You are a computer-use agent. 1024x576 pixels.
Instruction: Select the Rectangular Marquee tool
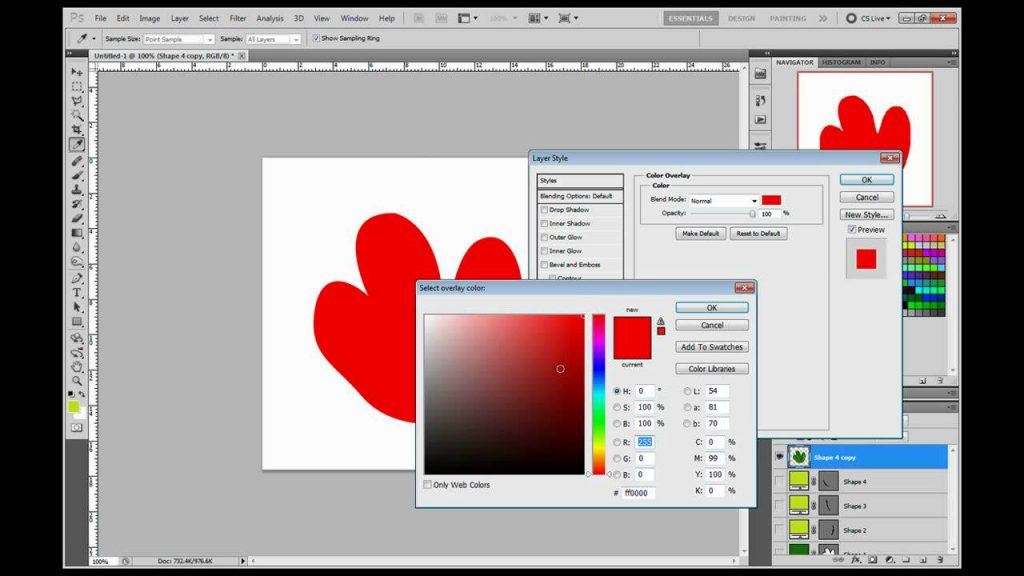[x=77, y=86]
